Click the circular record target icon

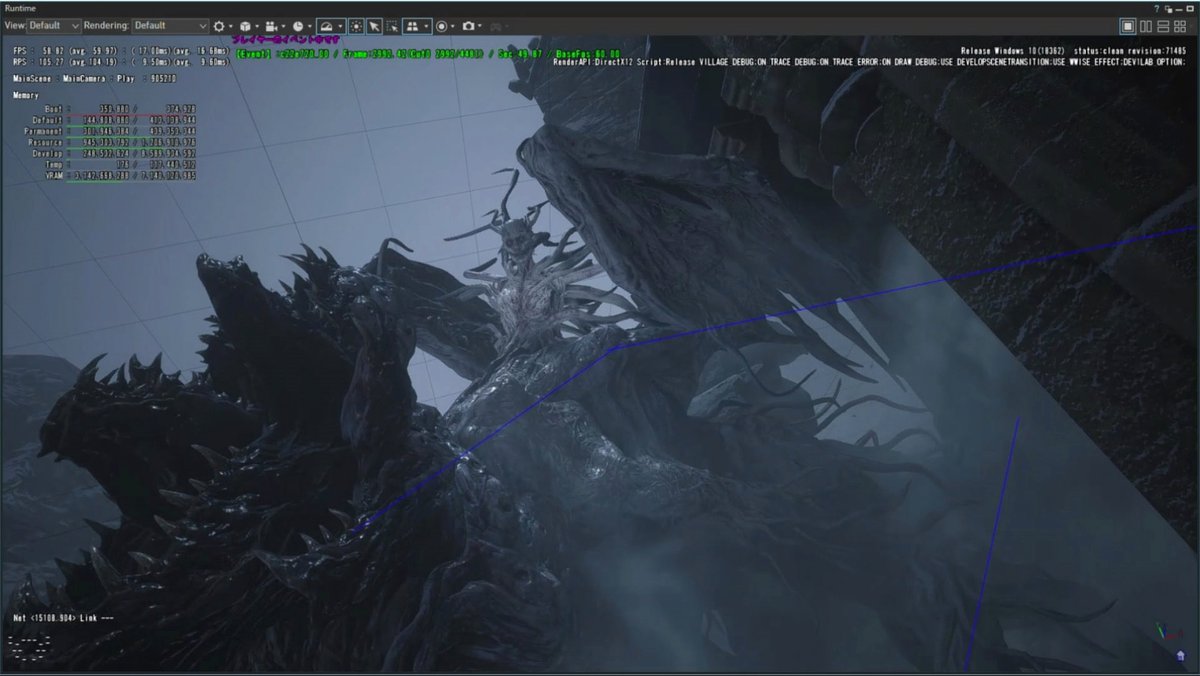click(441, 26)
